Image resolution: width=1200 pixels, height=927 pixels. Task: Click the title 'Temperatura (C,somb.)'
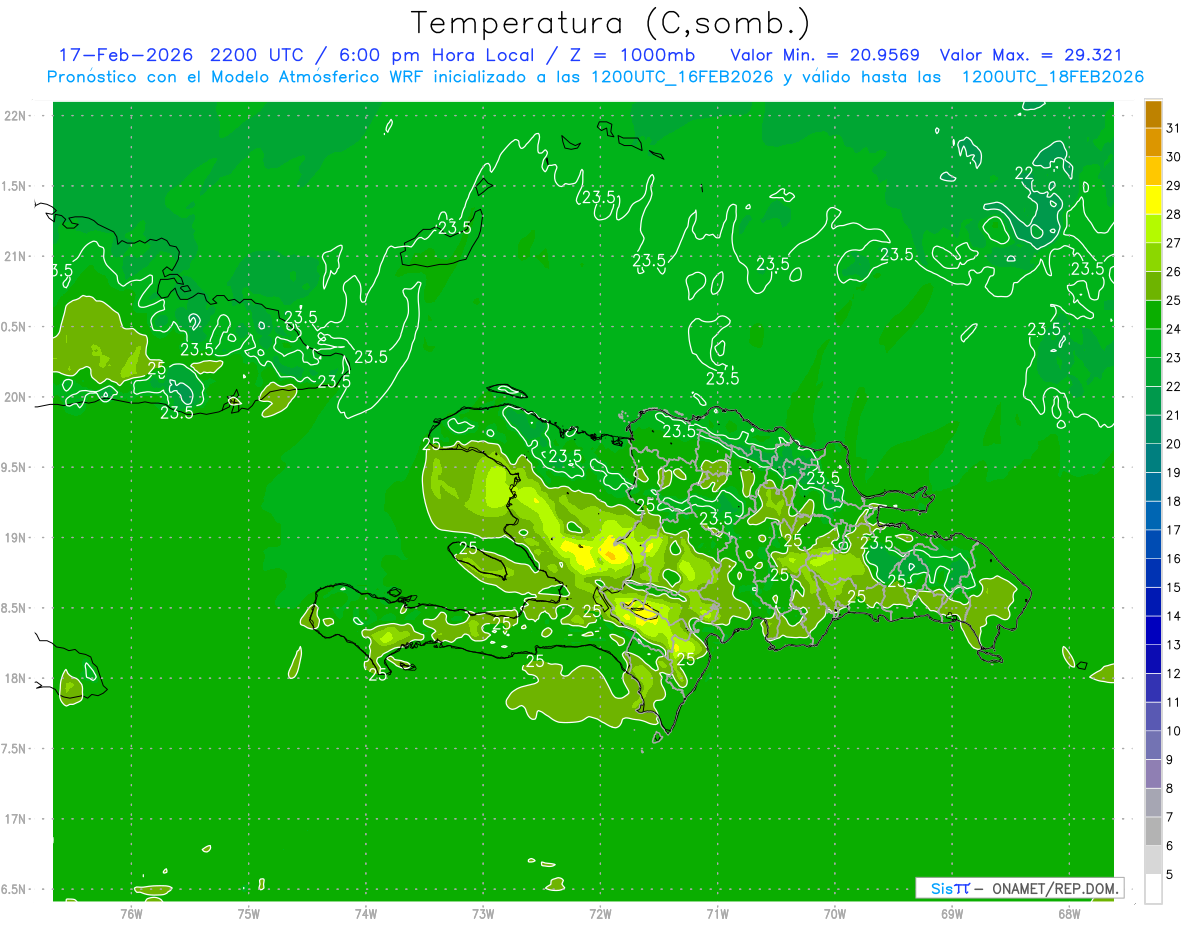point(612,23)
